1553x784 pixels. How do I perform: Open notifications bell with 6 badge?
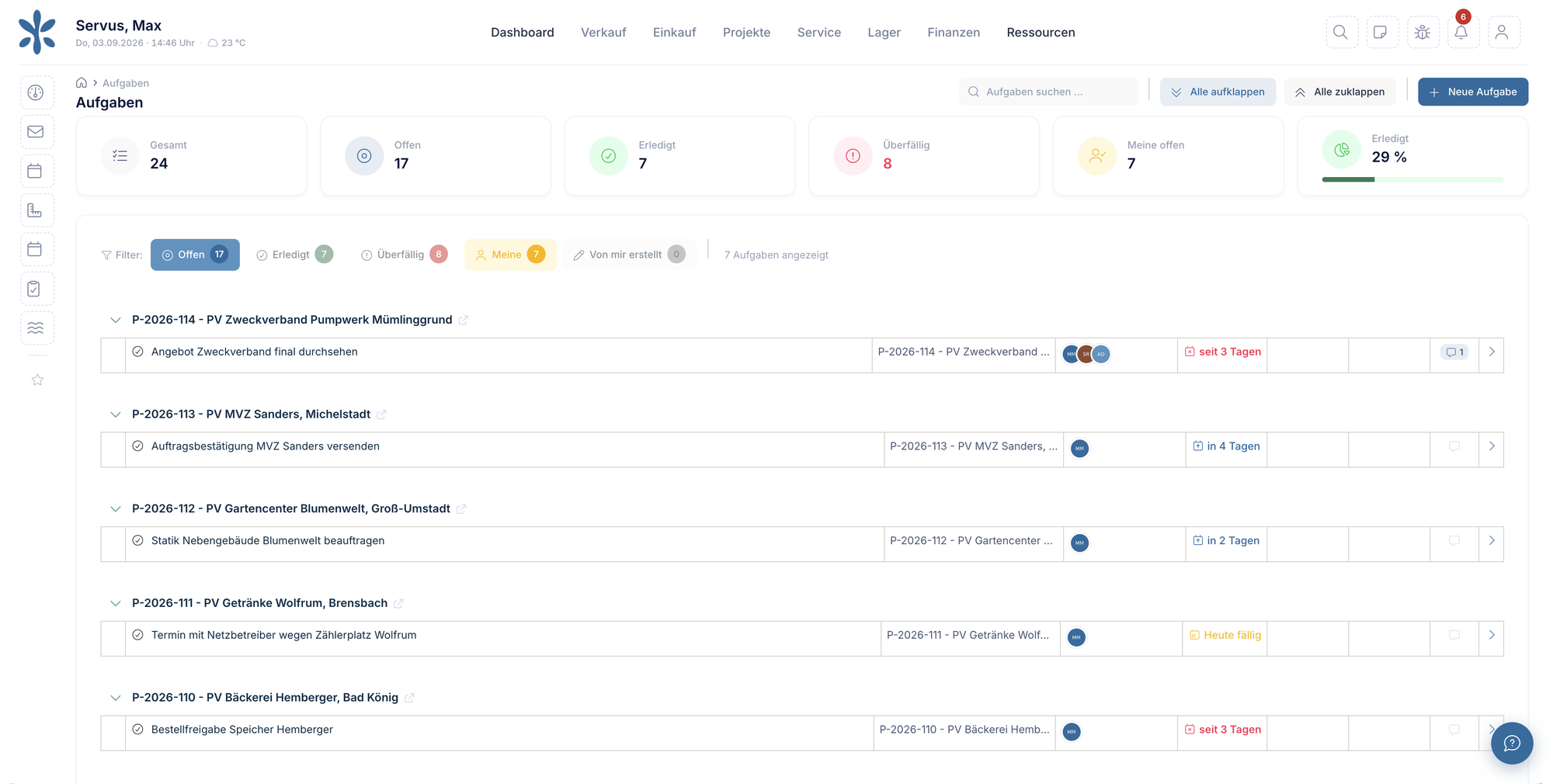point(1462,33)
